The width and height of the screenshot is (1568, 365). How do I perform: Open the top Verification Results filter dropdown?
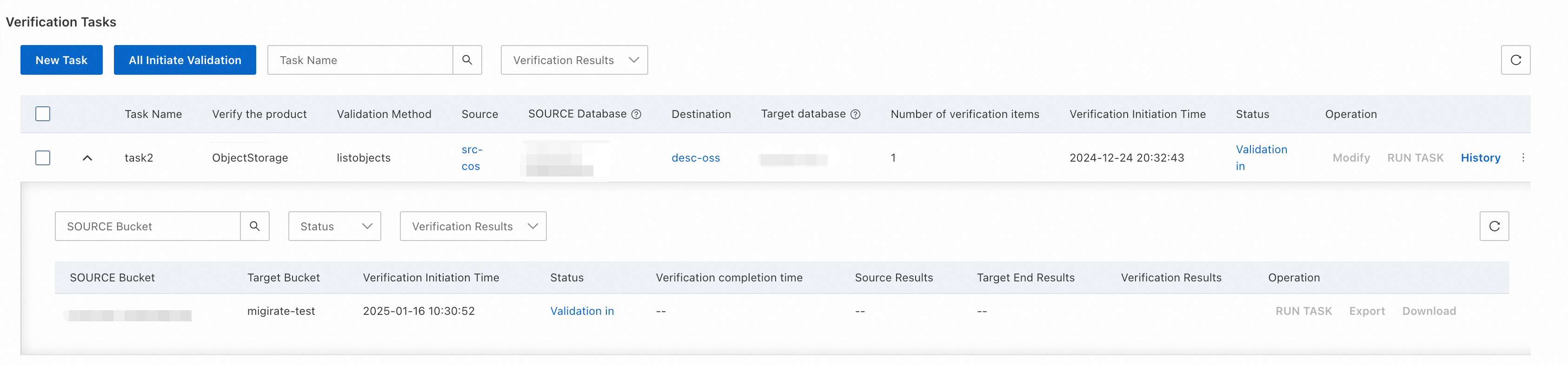click(x=573, y=59)
